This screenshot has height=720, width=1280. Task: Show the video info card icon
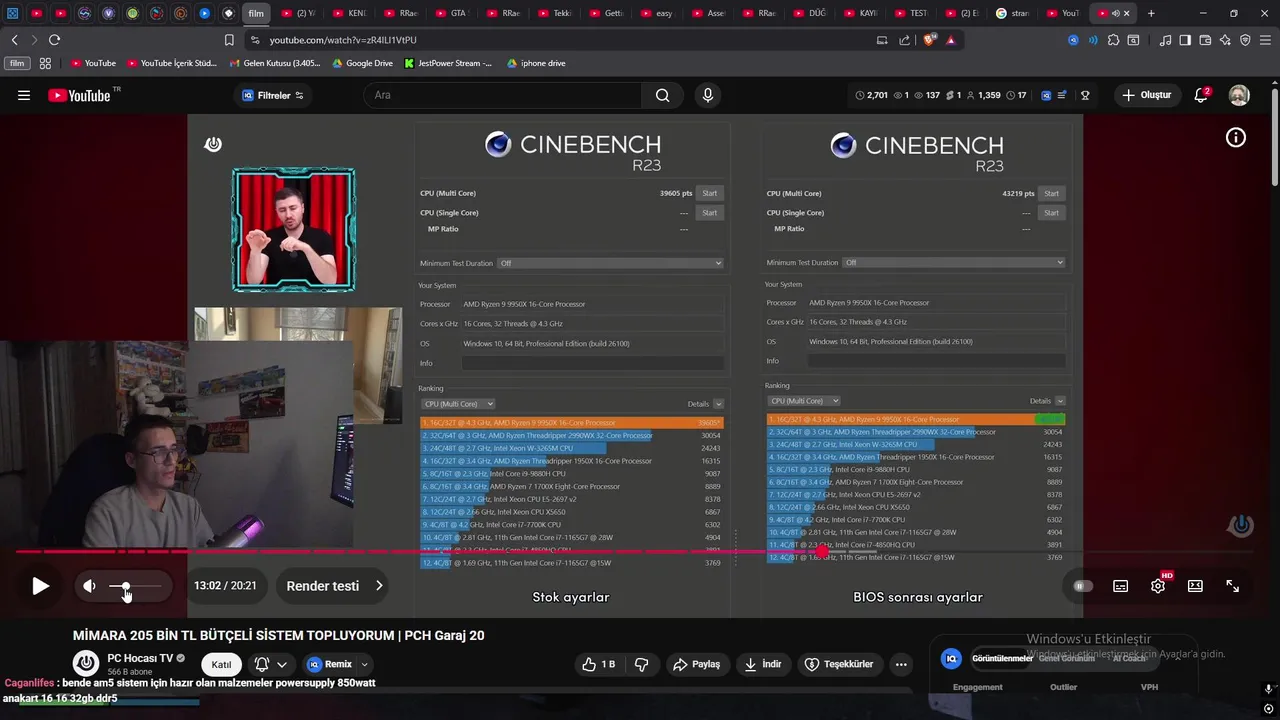tap(1236, 138)
